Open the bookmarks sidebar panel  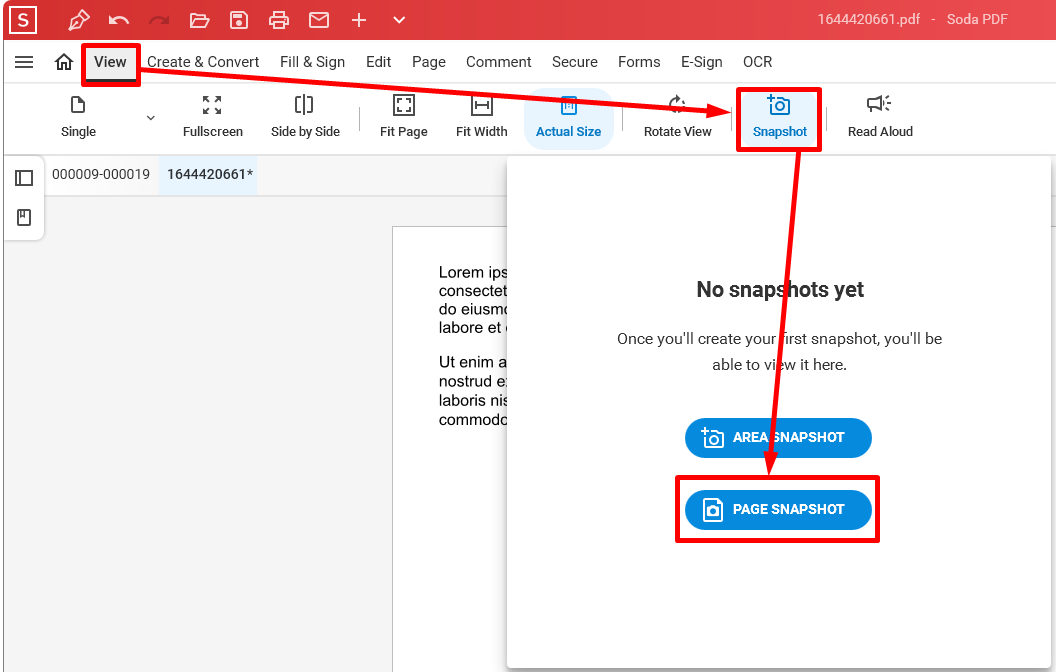[24, 217]
